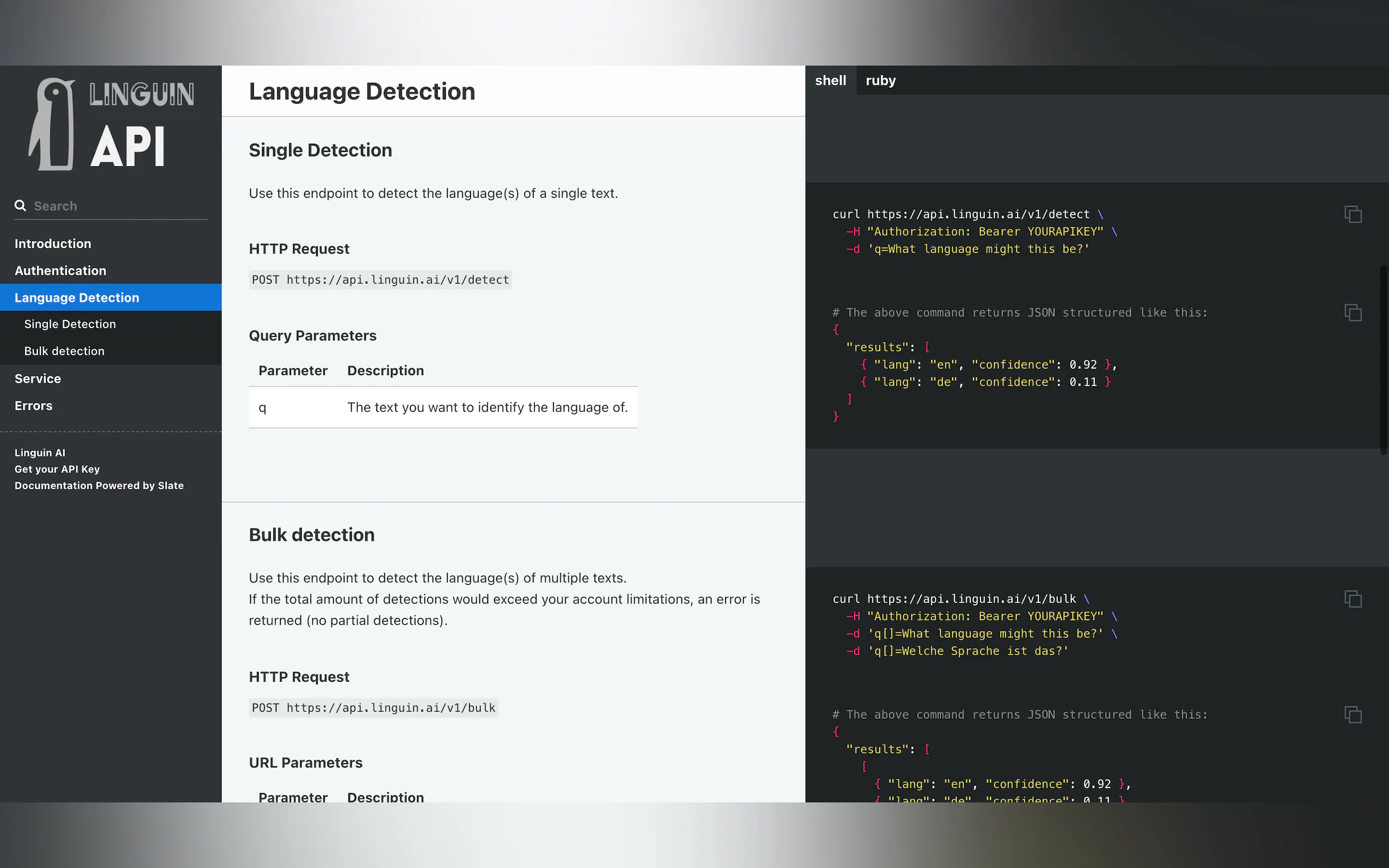The image size is (1389, 868).
Task: Expand the Service sidebar section
Action: coord(38,378)
